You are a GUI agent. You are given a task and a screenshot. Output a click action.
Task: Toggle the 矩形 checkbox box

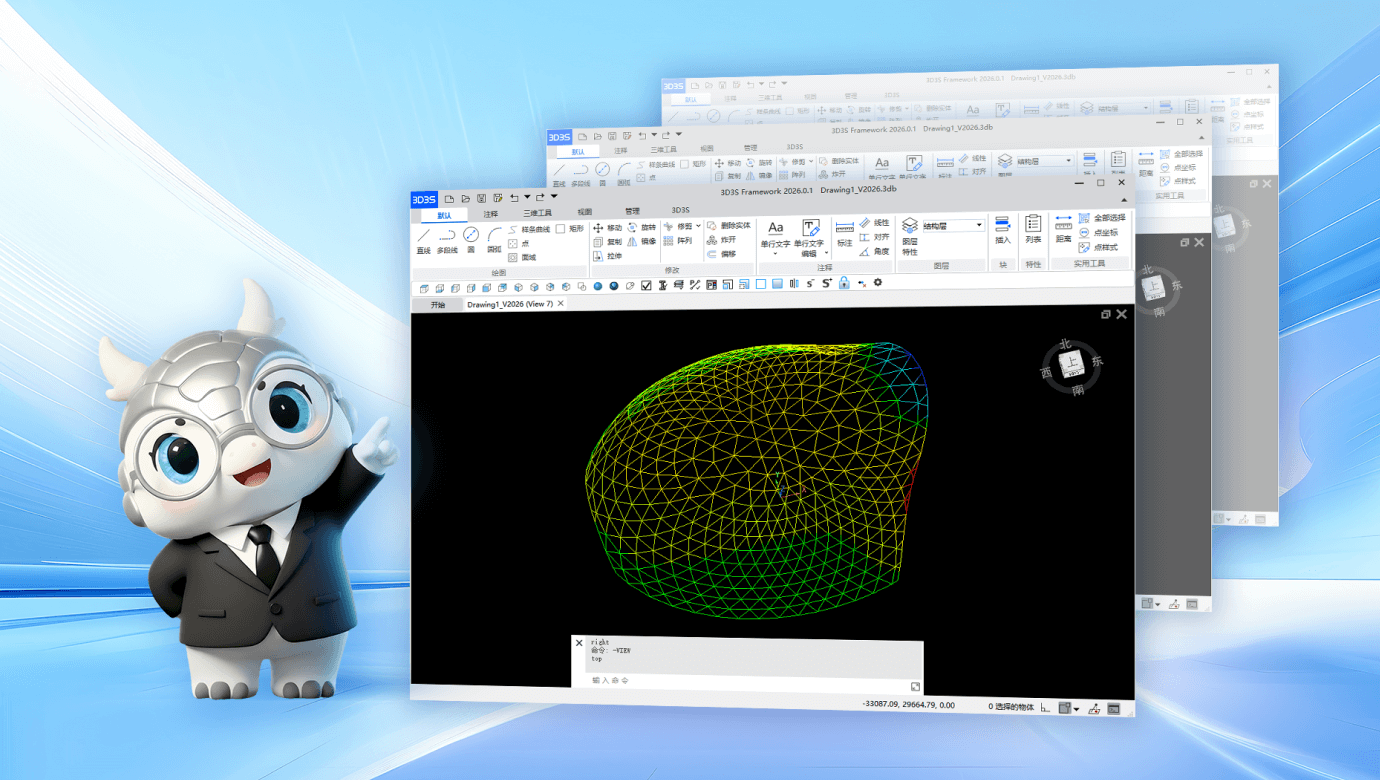click(x=560, y=229)
